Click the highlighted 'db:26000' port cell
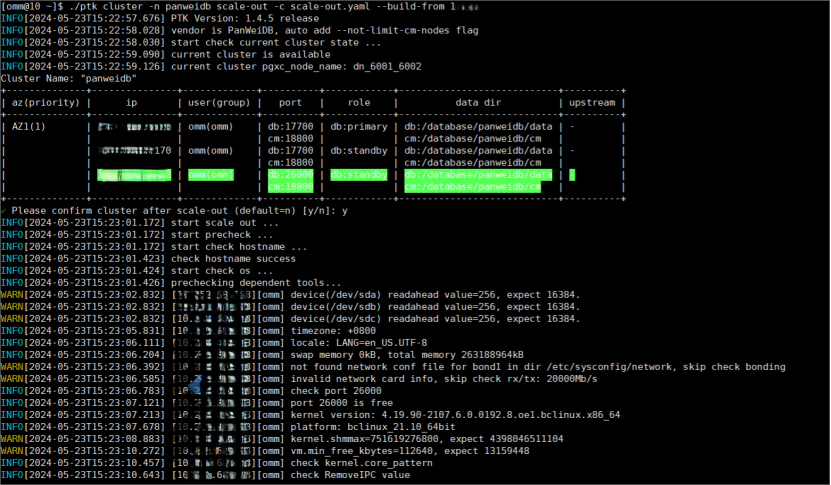This screenshot has width=831, height=485. click(x=290, y=175)
